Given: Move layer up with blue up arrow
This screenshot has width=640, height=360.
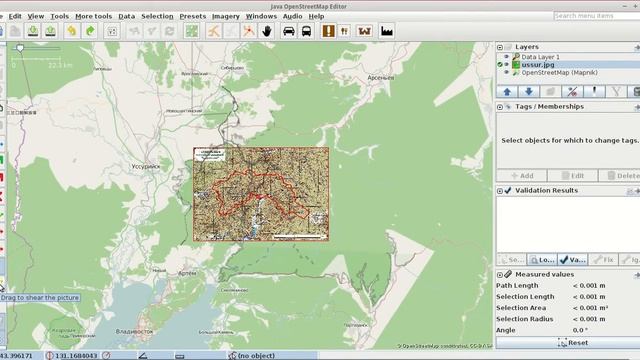Looking at the screenshot, I should tap(507, 92).
